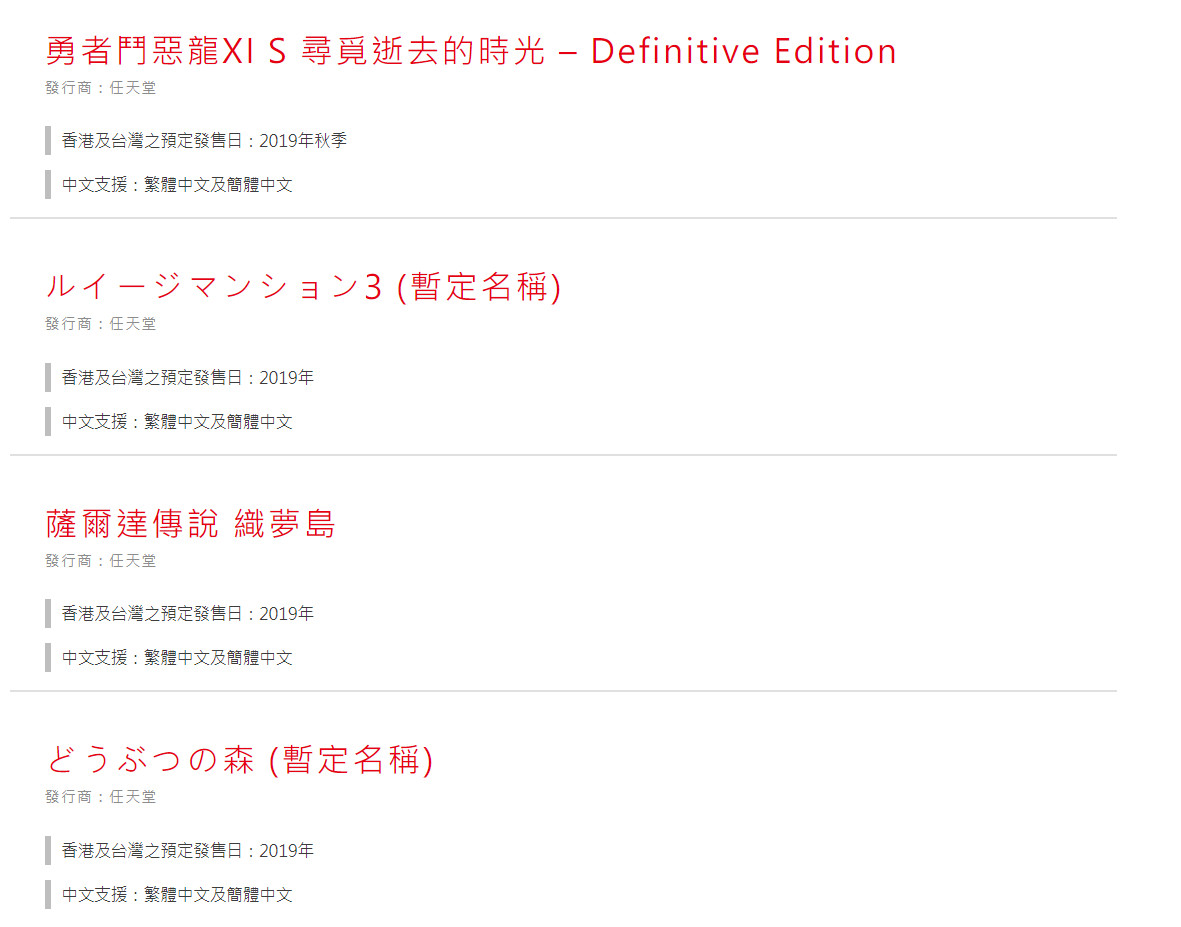Click 中文支援 line under ルイージマンション3
Viewport: 1181px width, 927px height.
(177, 422)
